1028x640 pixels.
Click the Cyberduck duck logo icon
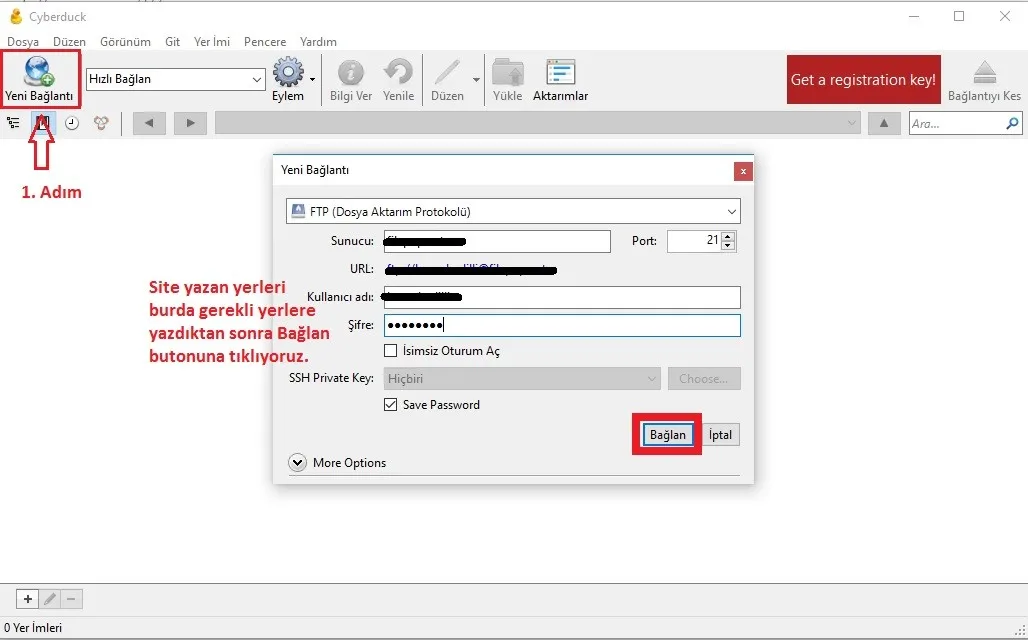pyautogui.click(x=16, y=16)
